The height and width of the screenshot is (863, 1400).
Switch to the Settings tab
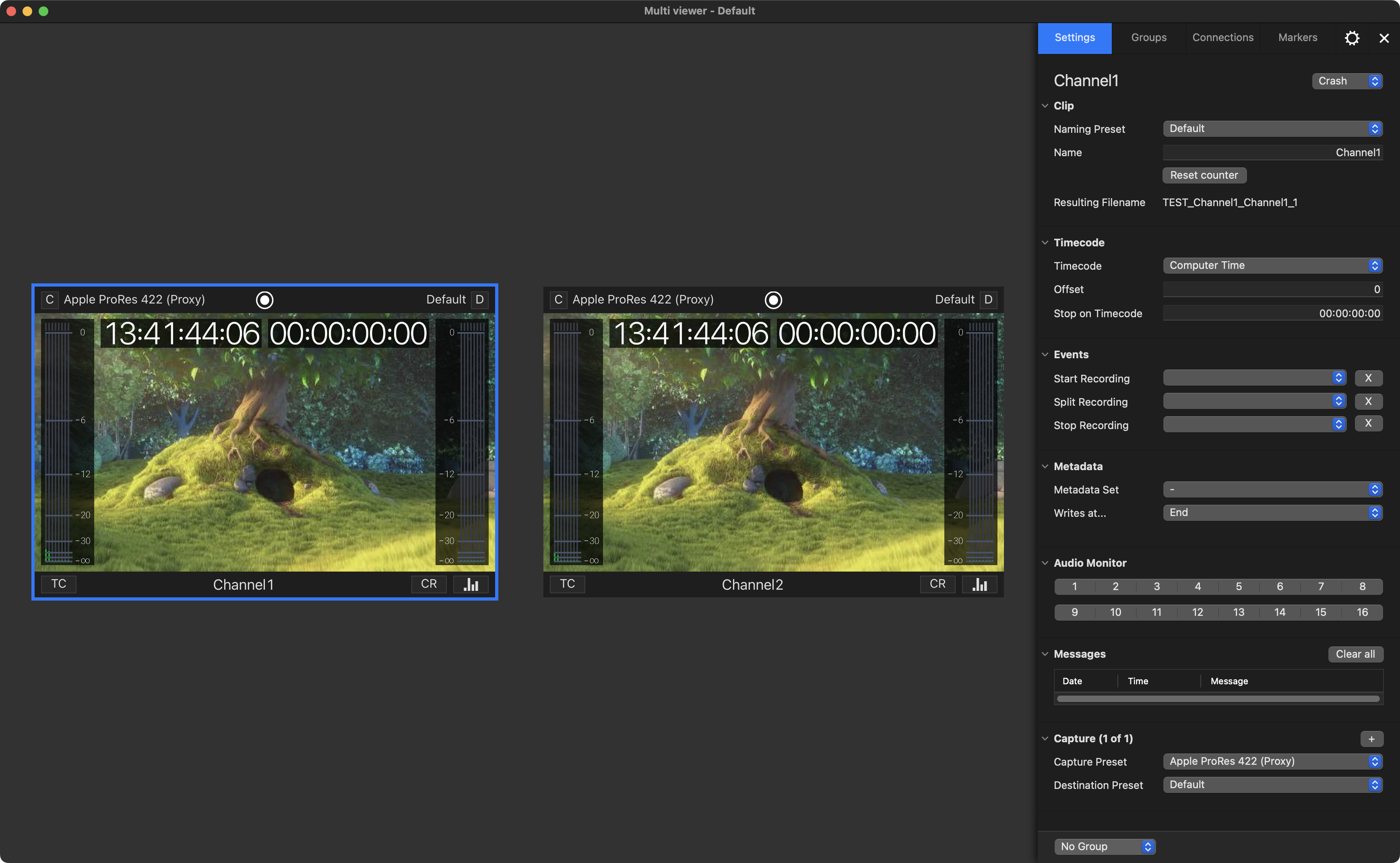pyautogui.click(x=1075, y=38)
